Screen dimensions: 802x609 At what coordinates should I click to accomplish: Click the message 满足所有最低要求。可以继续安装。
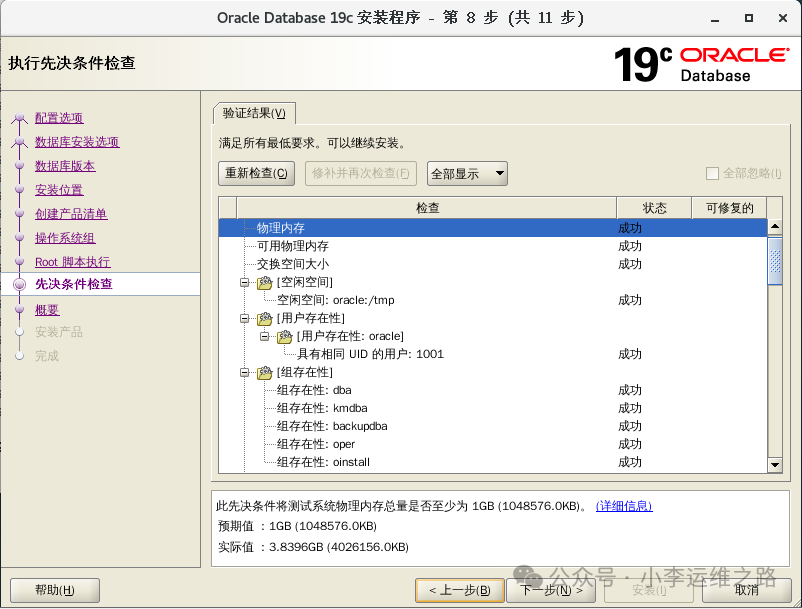[313, 143]
